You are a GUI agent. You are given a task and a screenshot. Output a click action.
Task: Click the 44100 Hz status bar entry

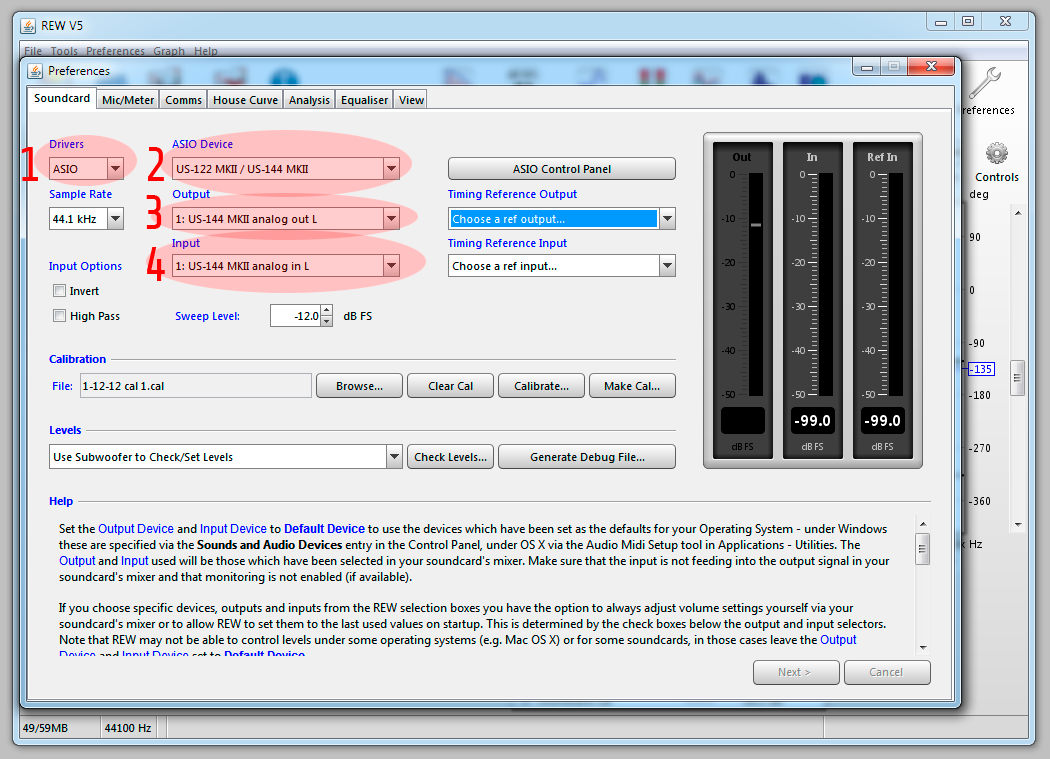coord(128,728)
